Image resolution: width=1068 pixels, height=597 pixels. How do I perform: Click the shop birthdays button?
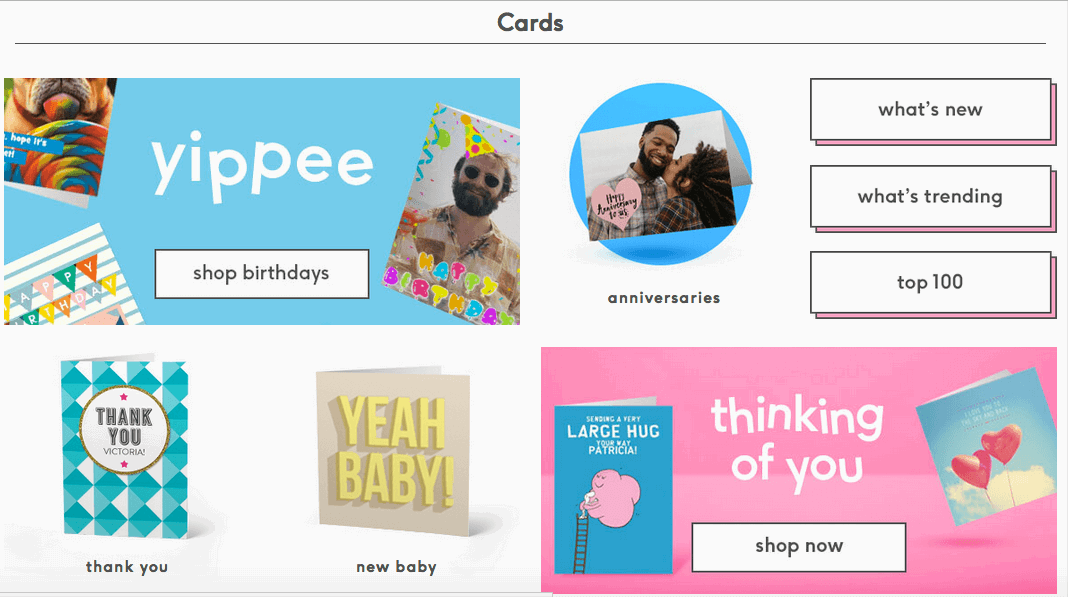click(262, 273)
